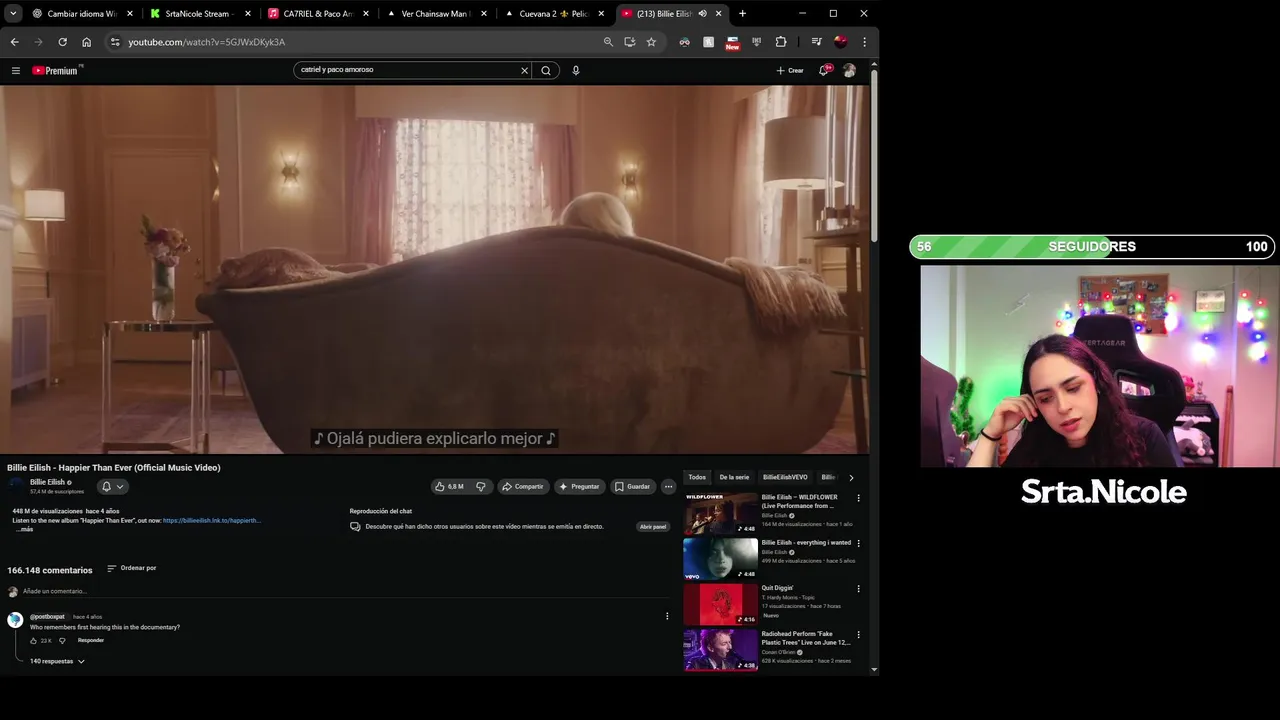Viewport: 1280px width, 720px height.
Task: Expand description with ...más
Action: (25, 529)
